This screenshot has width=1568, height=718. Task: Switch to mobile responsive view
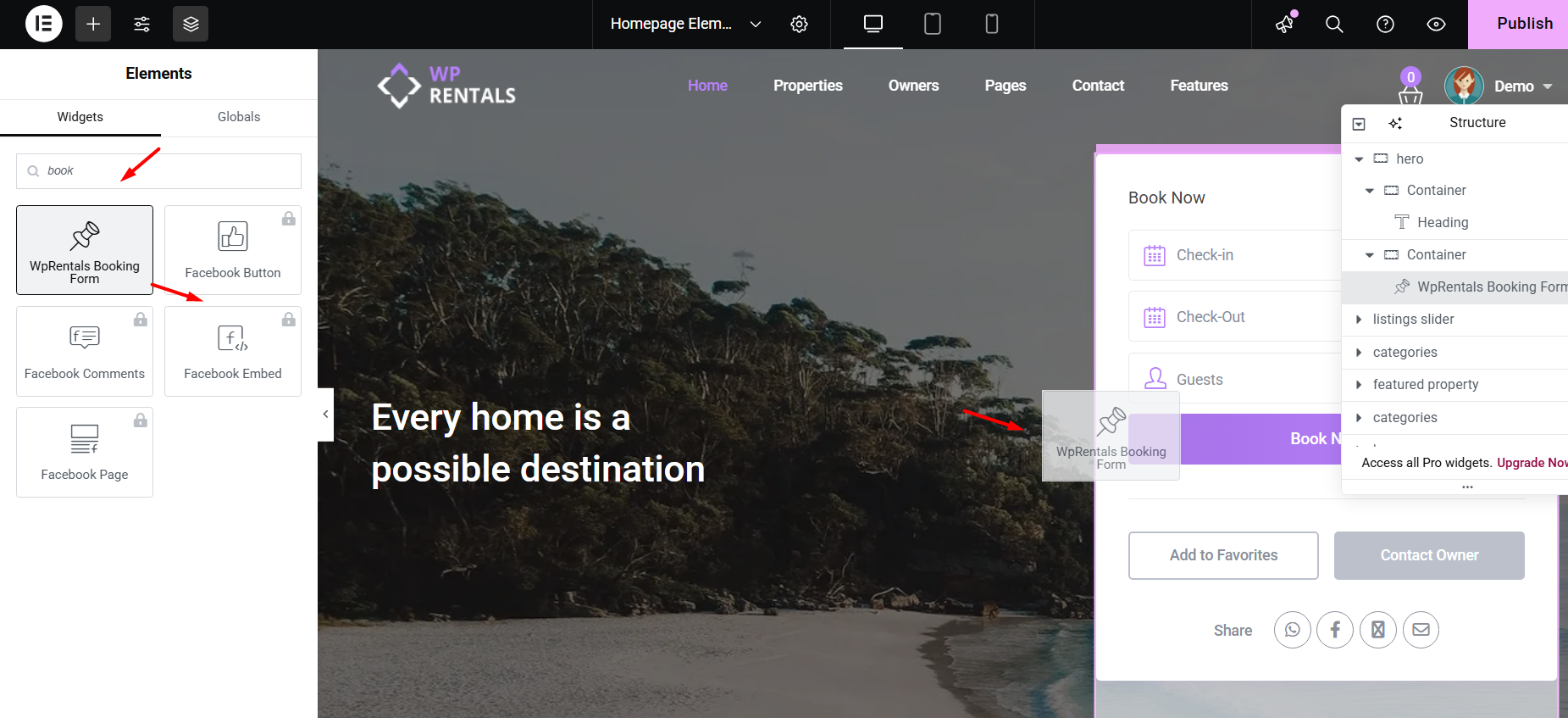coord(992,24)
